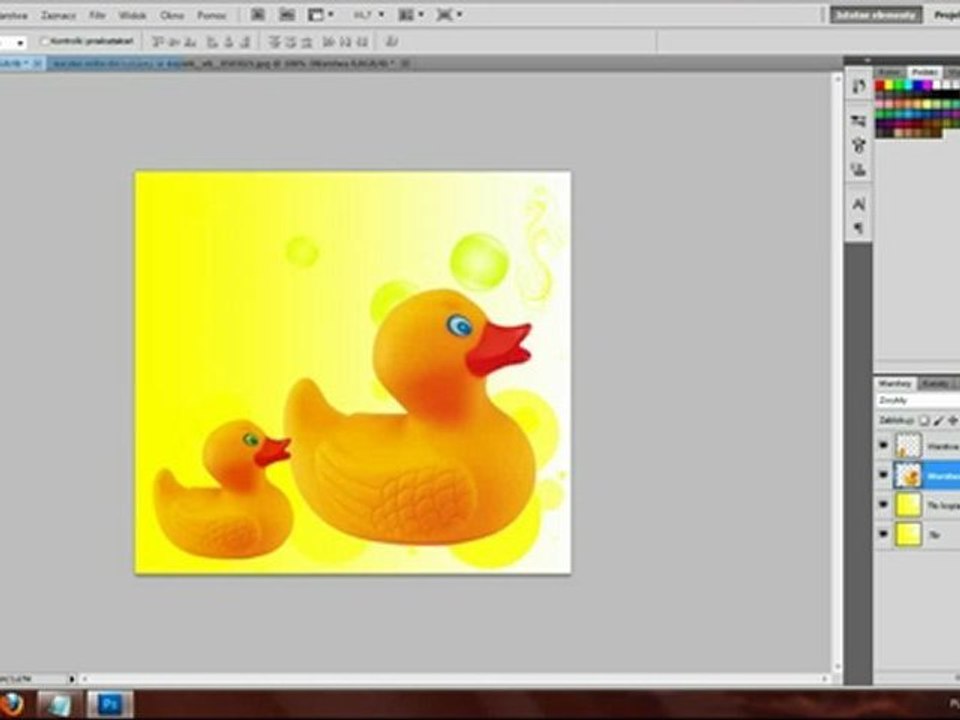Hide the topmost Warstwa layer
This screenshot has width=960, height=720.
pyautogui.click(x=883, y=446)
